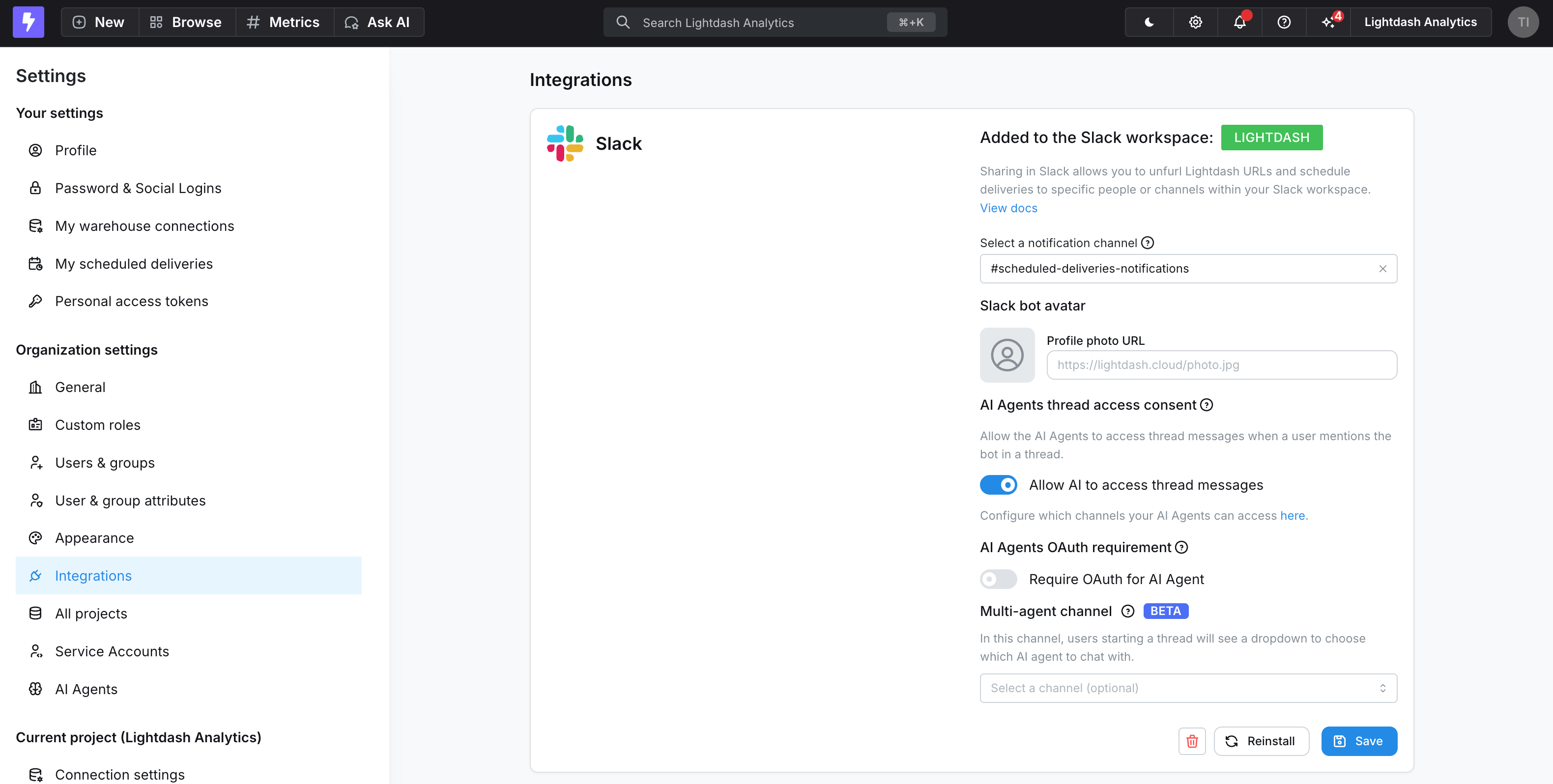Open Service Accounts settings

pos(188,651)
